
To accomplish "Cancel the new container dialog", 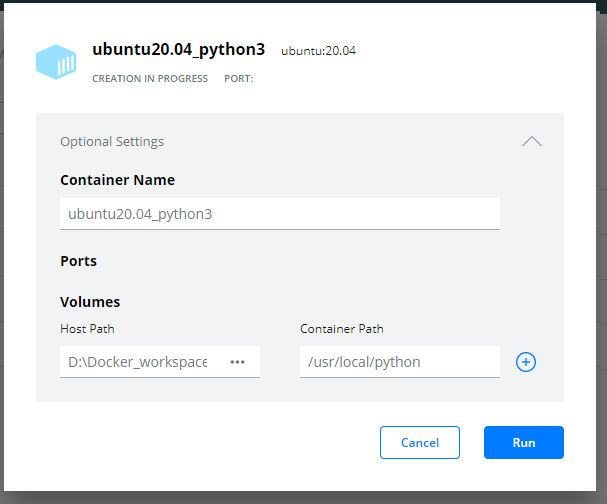I will (420, 442).
